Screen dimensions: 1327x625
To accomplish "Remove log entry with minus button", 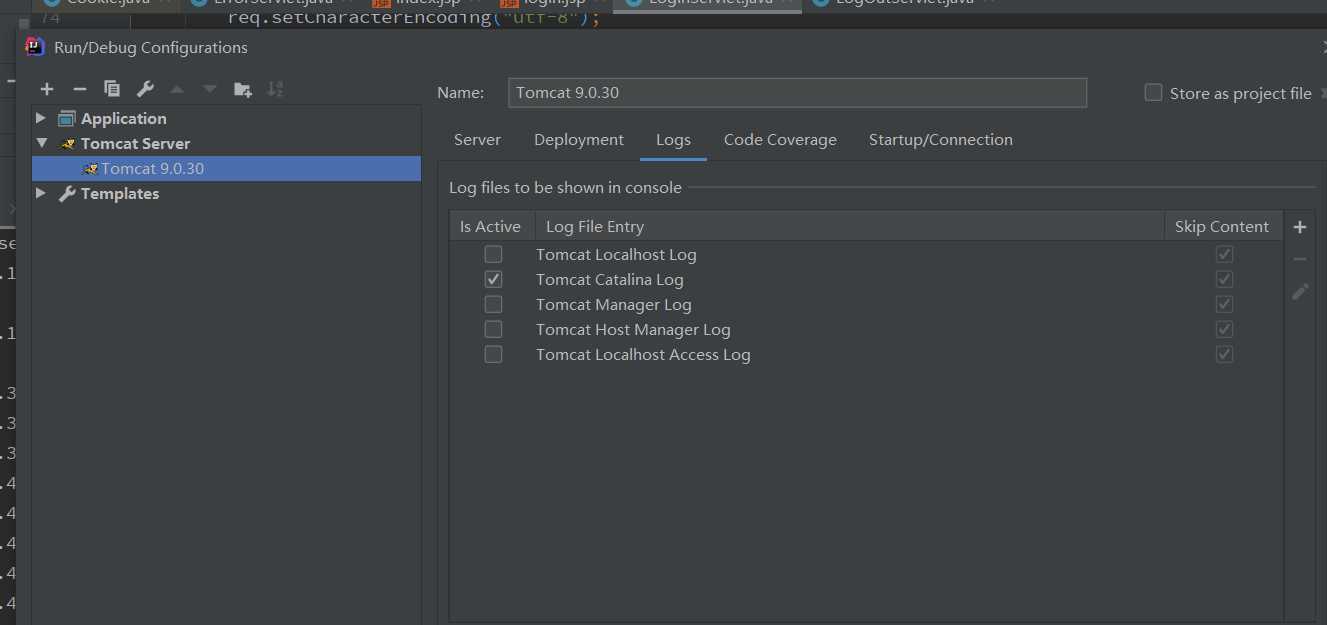I will (1300, 259).
